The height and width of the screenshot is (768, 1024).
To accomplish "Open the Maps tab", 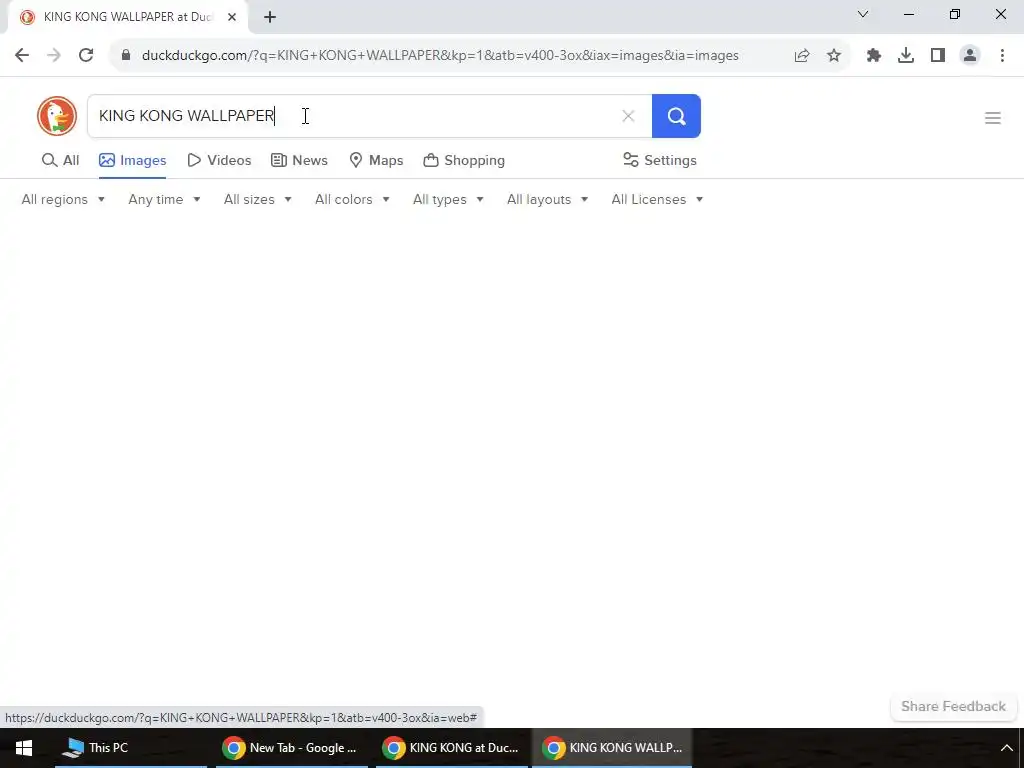I will (376, 160).
